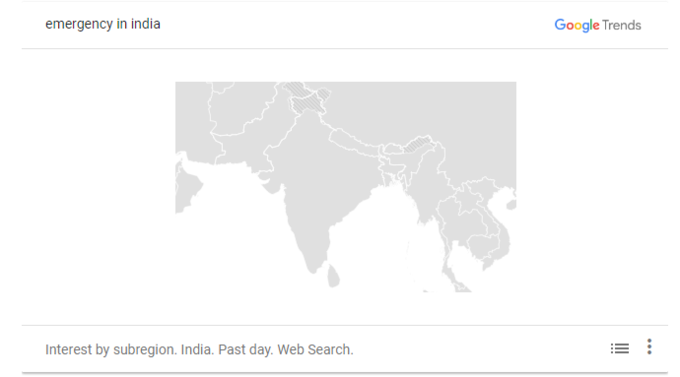Viewport: 680px width, 377px height.
Task: Click the hatched Jammu and Kashmir region
Action: (309, 101)
